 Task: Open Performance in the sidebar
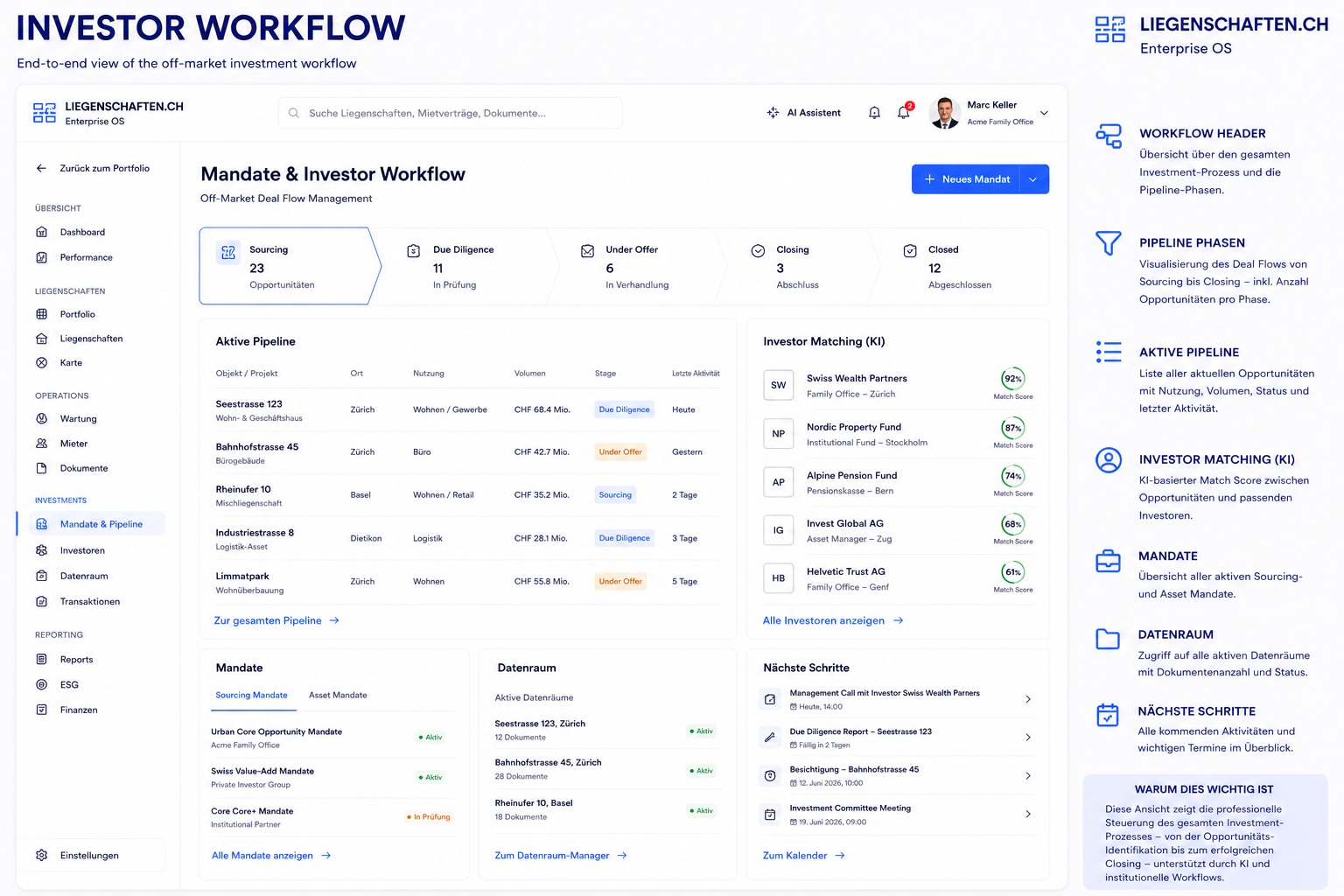[86, 257]
